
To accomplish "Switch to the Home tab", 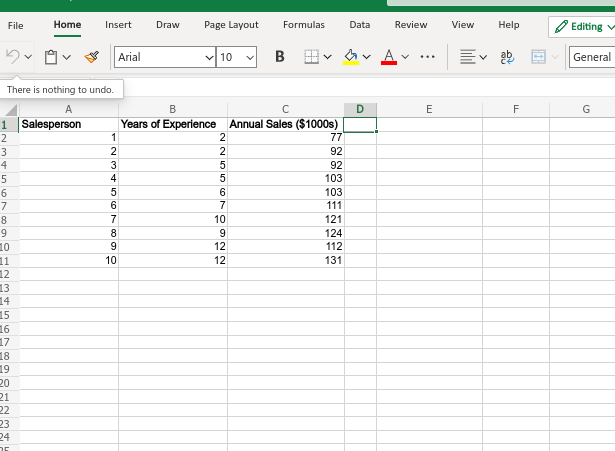I will tap(67, 25).
